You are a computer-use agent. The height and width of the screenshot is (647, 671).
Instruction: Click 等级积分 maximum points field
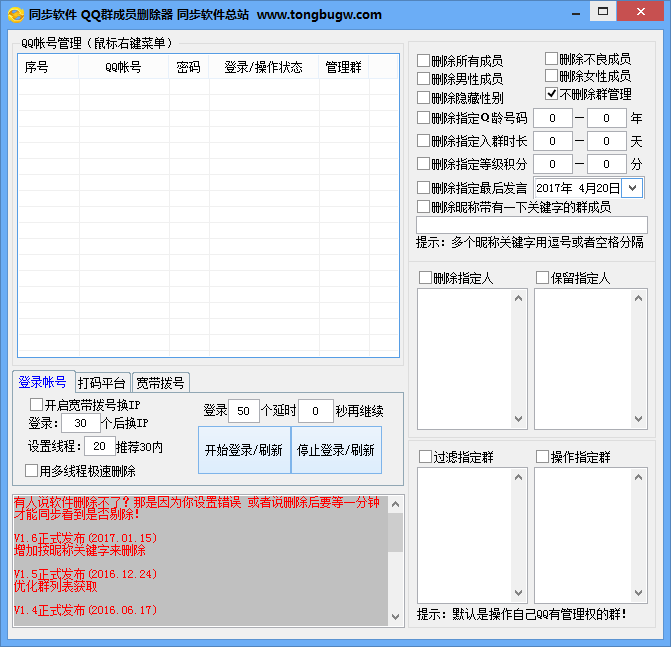pyautogui.click(x=607, y=164)
